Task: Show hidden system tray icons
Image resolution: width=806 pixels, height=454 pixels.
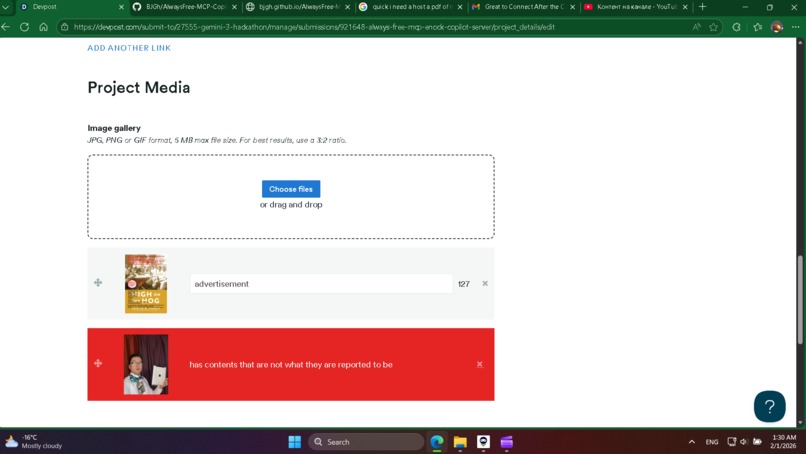Action: 692,442
